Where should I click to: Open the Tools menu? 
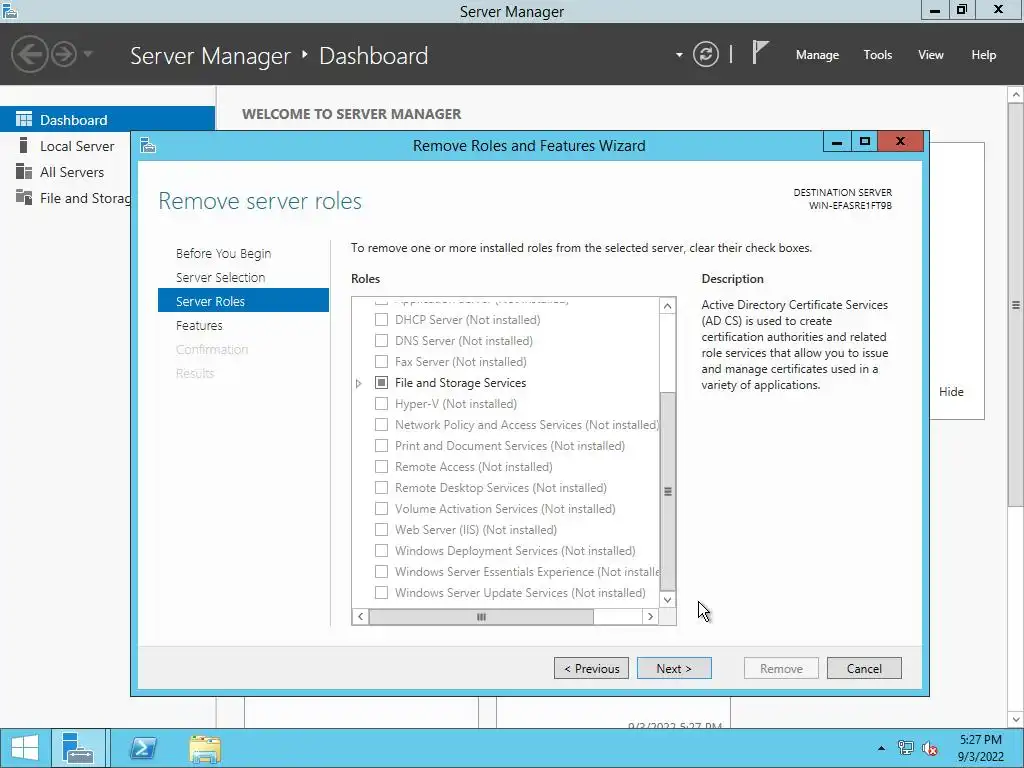click(x=877, y=55)
